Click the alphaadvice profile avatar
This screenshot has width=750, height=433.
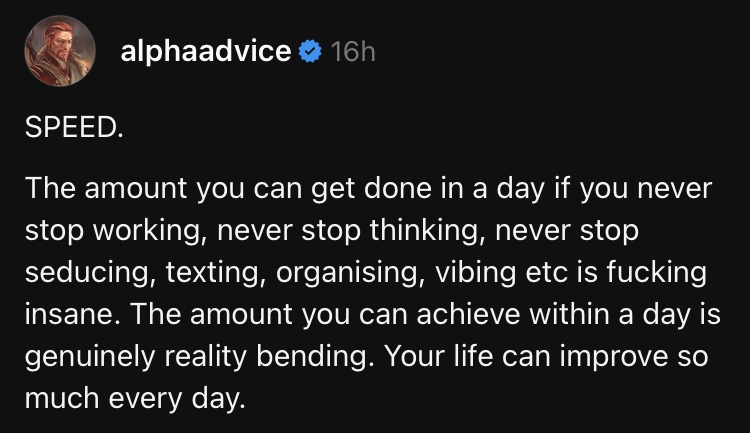59,51
